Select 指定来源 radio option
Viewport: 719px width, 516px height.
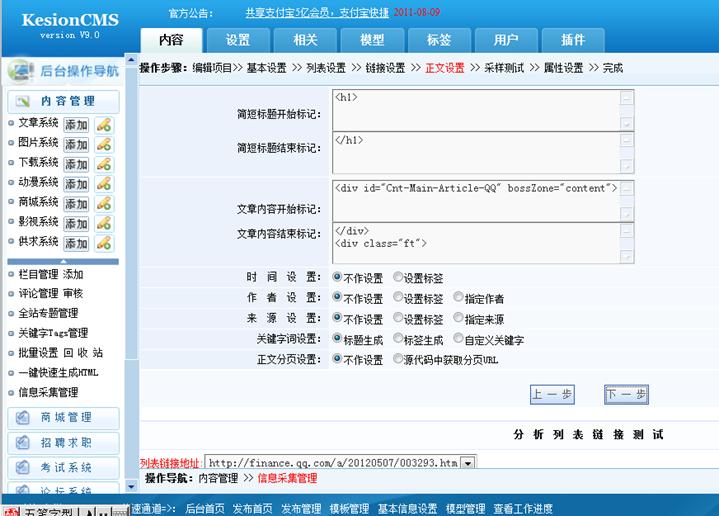pos(458,317)
